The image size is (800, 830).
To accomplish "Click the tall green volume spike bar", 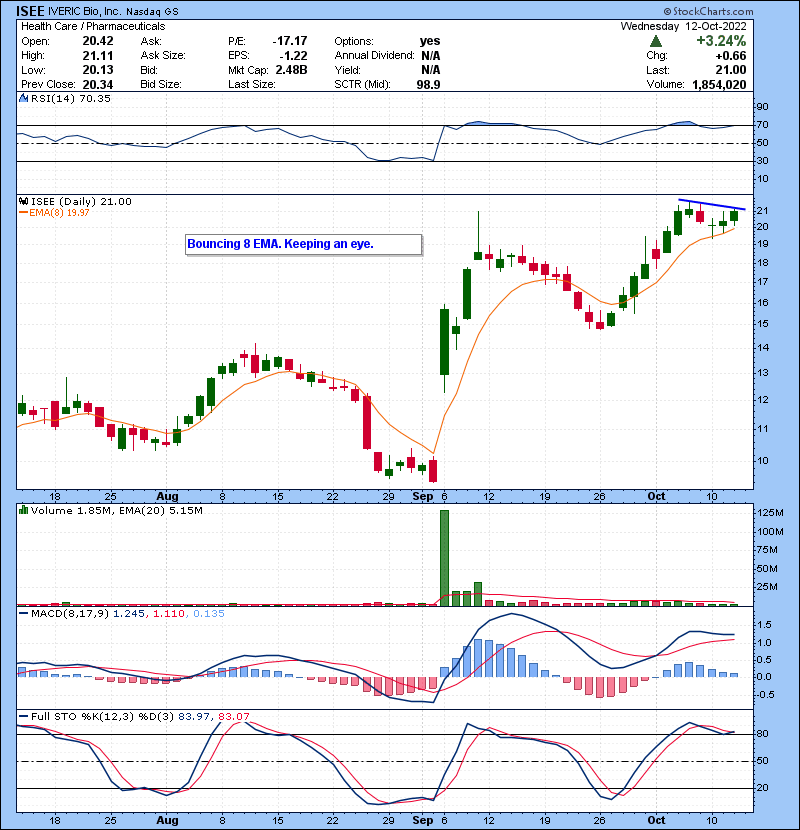I will (x=444, y=558).
